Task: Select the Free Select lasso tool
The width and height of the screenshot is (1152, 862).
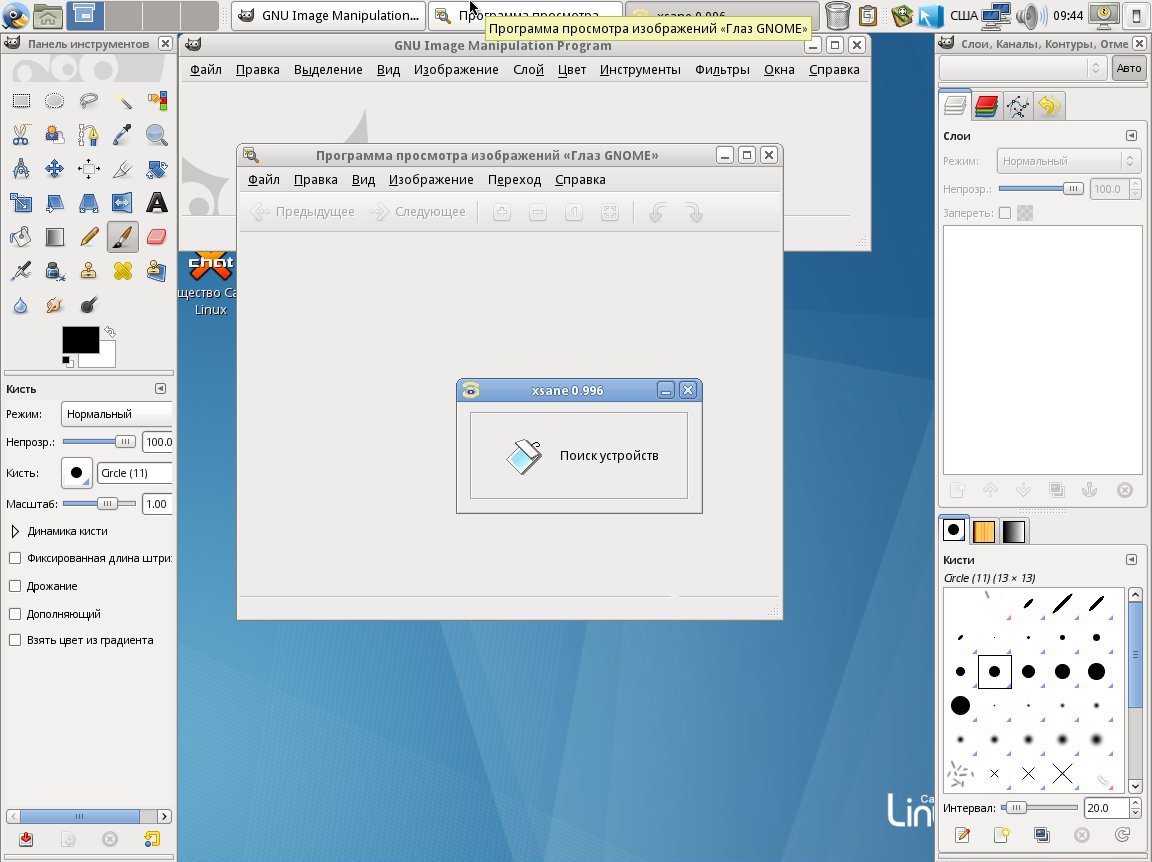Action: pyautogui.click(x=89, y=100)
